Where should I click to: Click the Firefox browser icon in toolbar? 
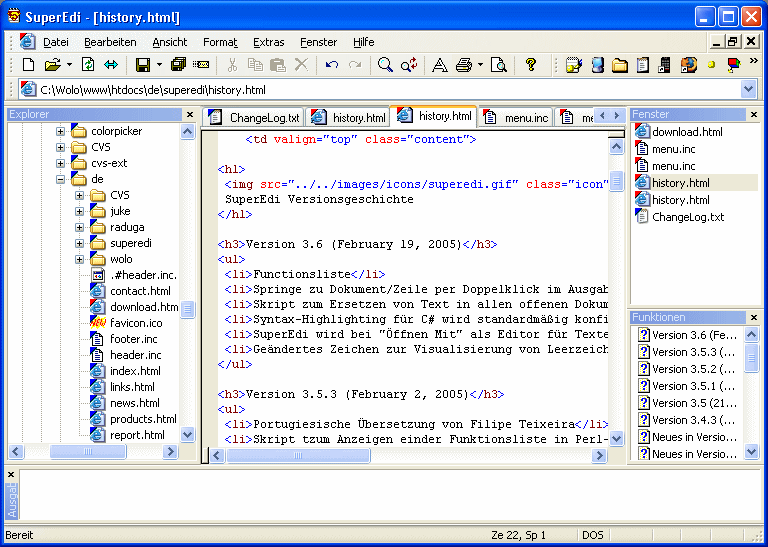coord(689,65)
